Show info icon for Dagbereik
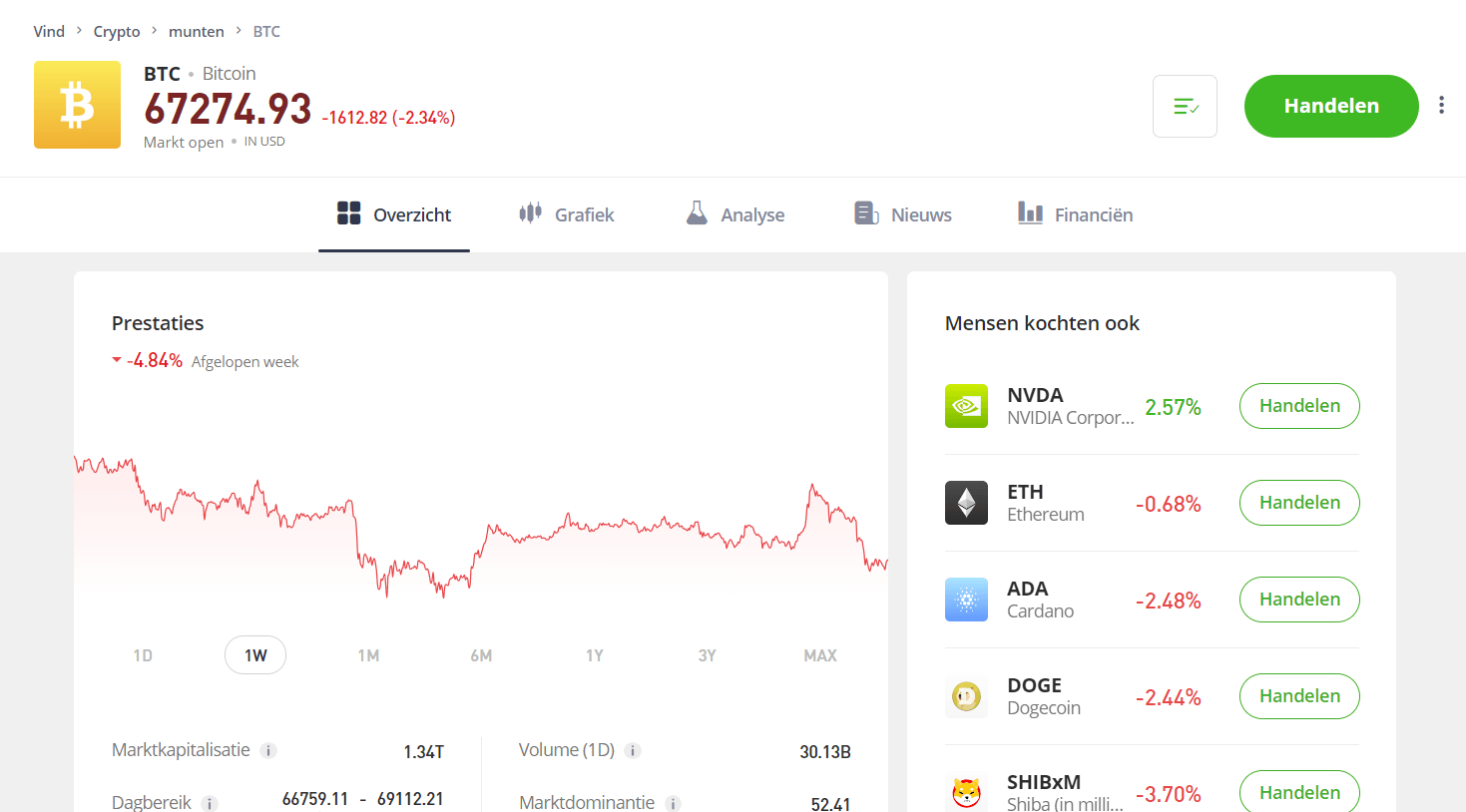This screenshot has height=812, width=1466. pyautogui.click(x=210, y=803)
